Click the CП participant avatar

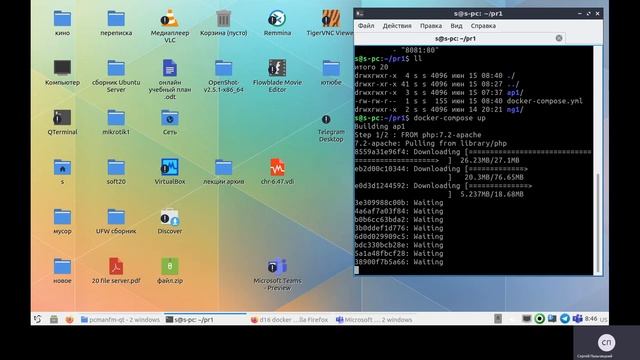(x=606, y=342)
